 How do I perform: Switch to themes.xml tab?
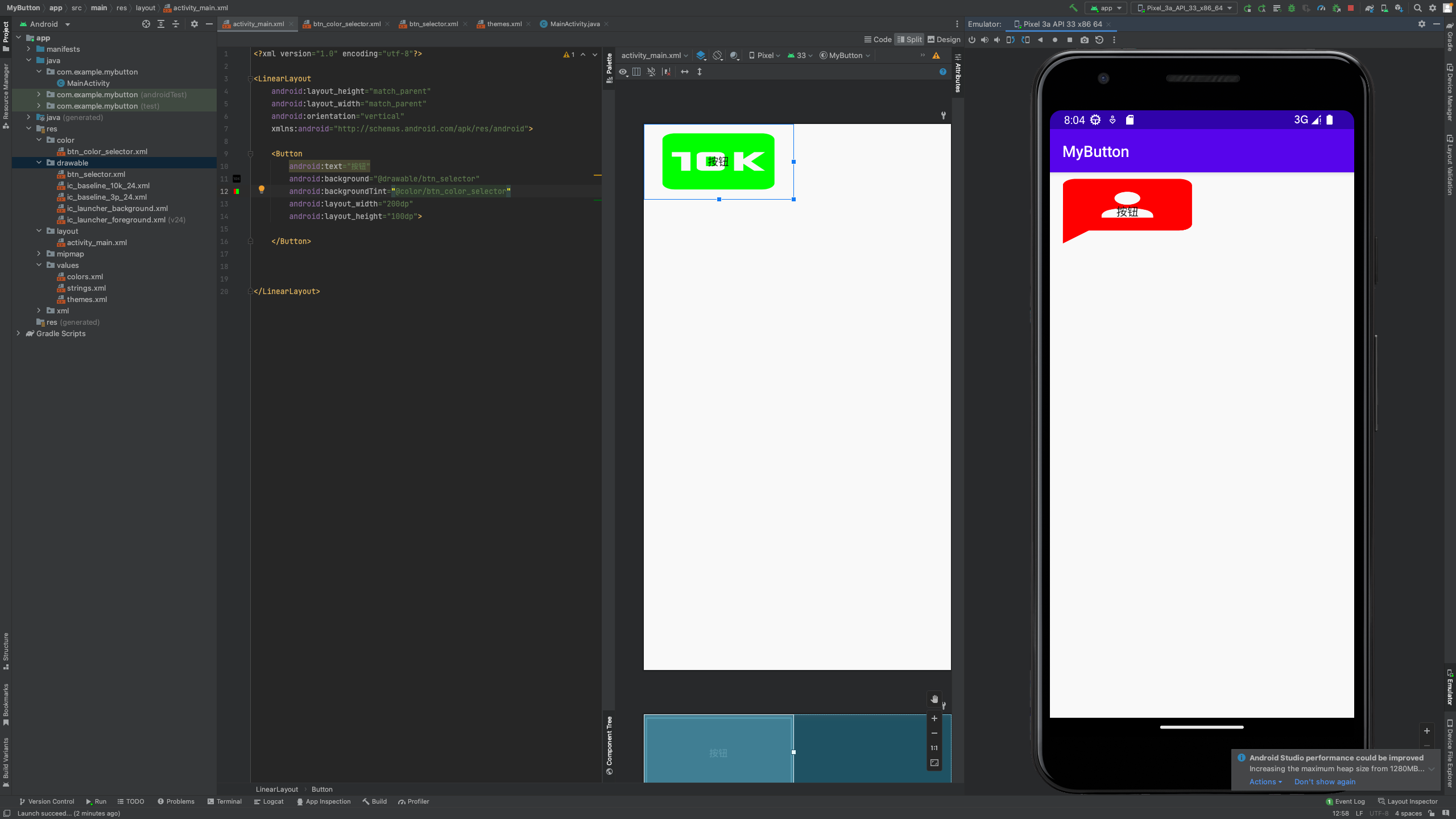click(x=504, y=24)
